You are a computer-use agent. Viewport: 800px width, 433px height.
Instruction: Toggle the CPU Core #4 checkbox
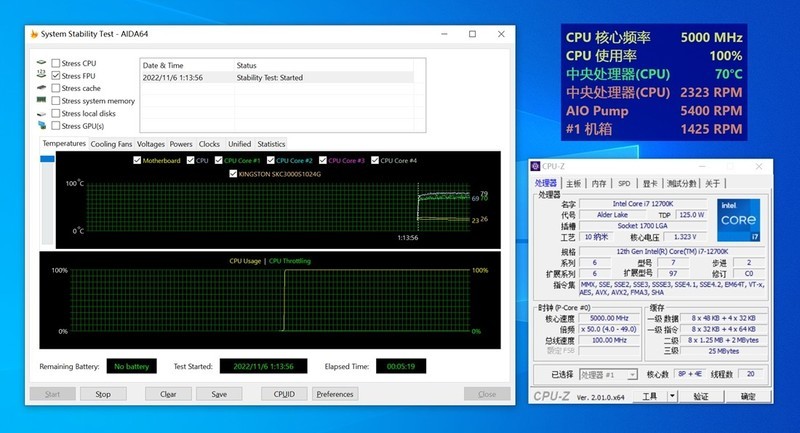coord(375,160)
